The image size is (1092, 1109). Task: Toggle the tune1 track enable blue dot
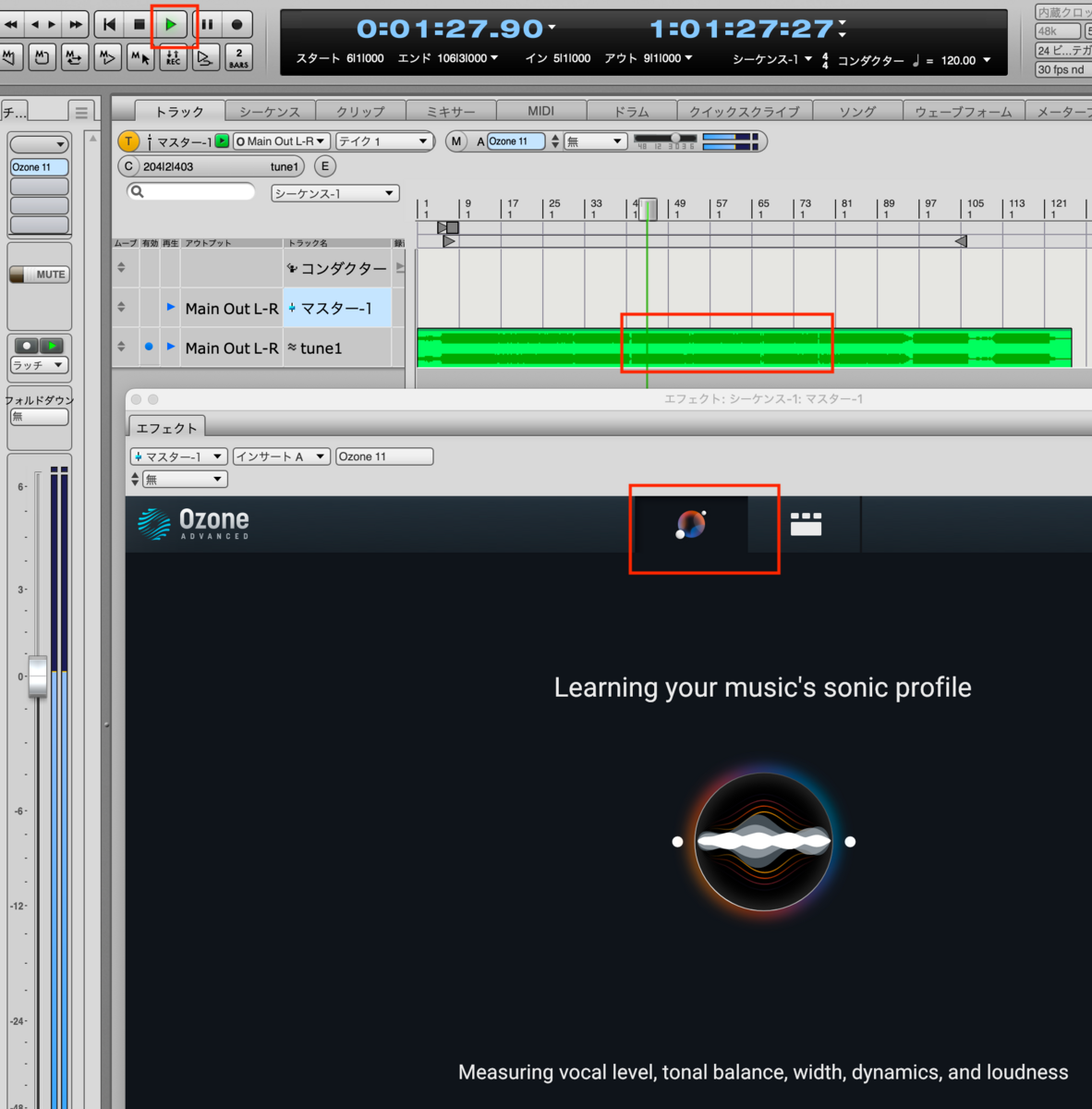(x=149, y=347)
